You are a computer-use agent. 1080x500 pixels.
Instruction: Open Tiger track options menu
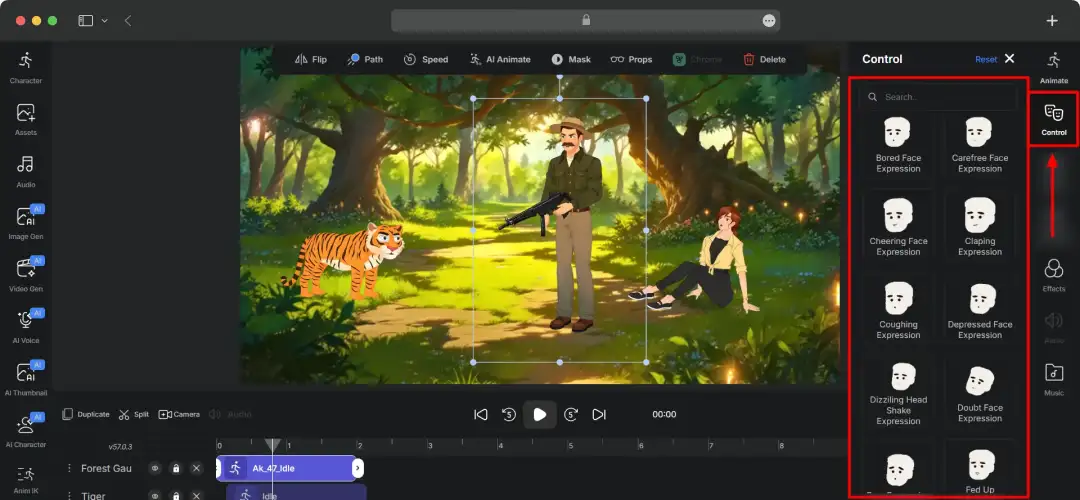[x=69, y=495]
